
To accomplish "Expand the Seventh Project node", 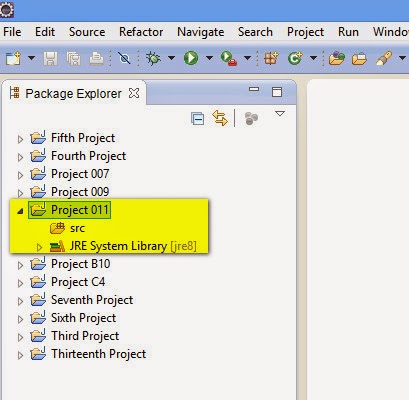I will coord(20,301).
